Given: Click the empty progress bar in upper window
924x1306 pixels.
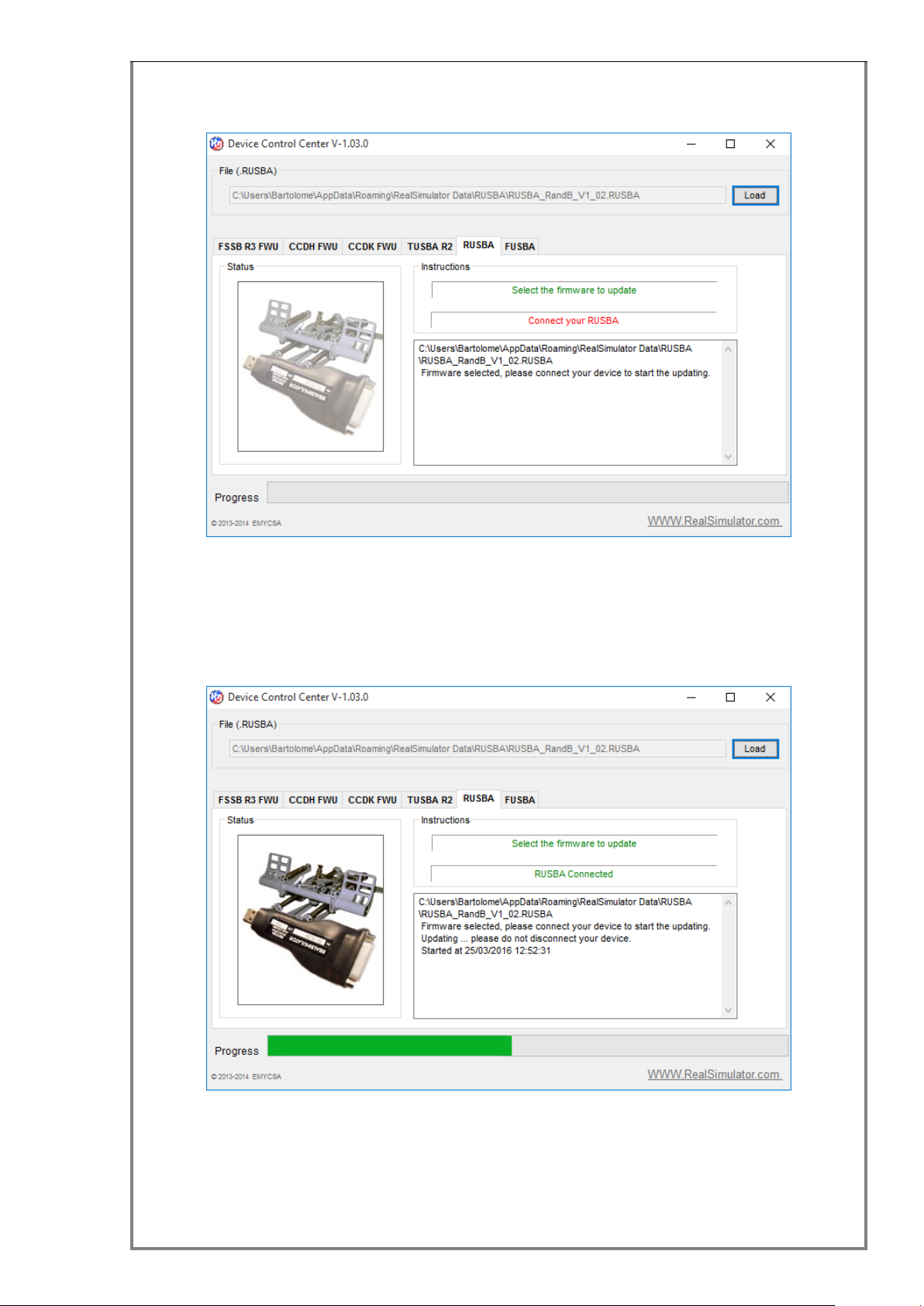Looking at the screenshot, I should pyautogui.click(x=527, y=492).
